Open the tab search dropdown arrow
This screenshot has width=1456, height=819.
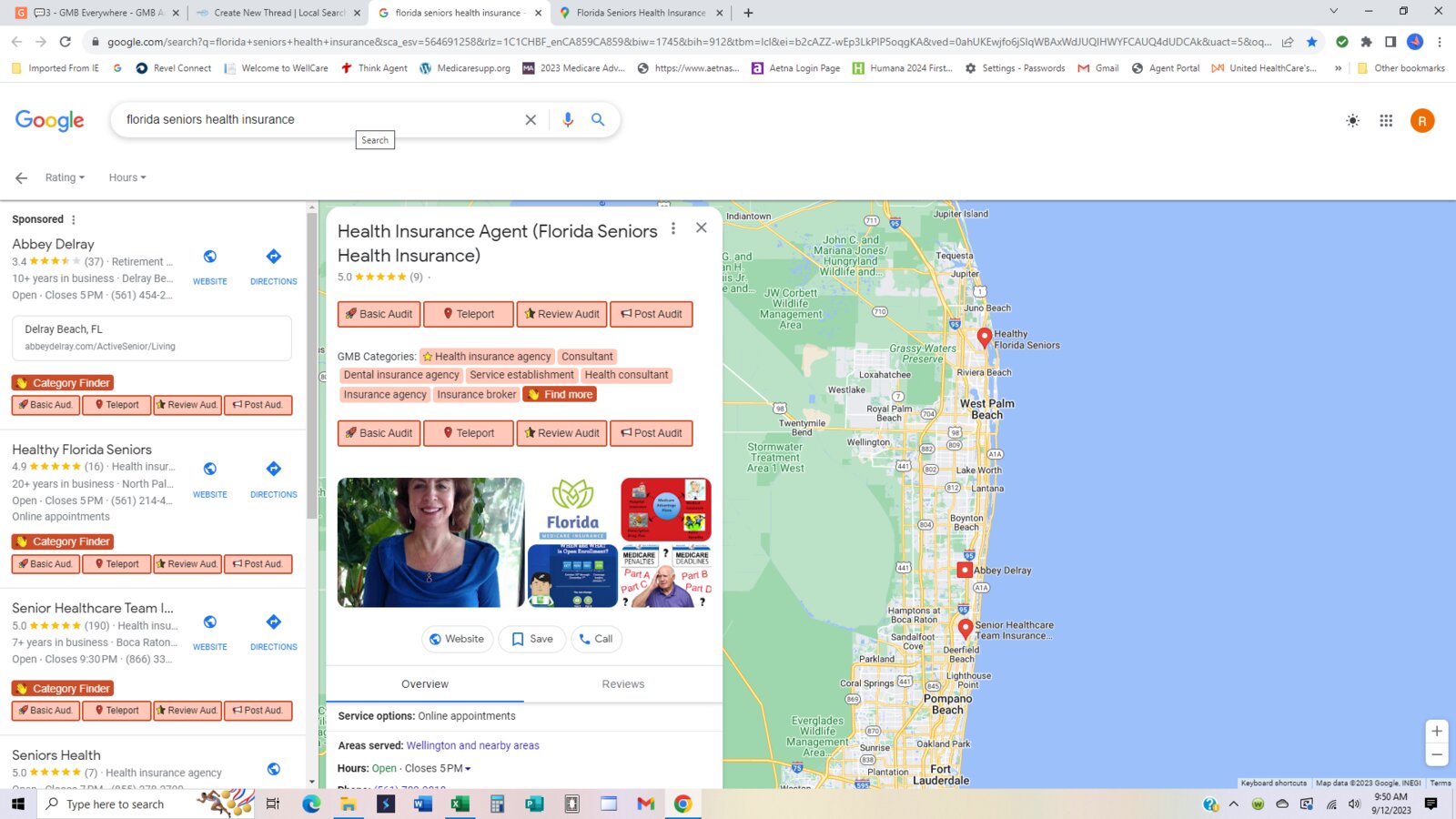tap(1333, 12)
